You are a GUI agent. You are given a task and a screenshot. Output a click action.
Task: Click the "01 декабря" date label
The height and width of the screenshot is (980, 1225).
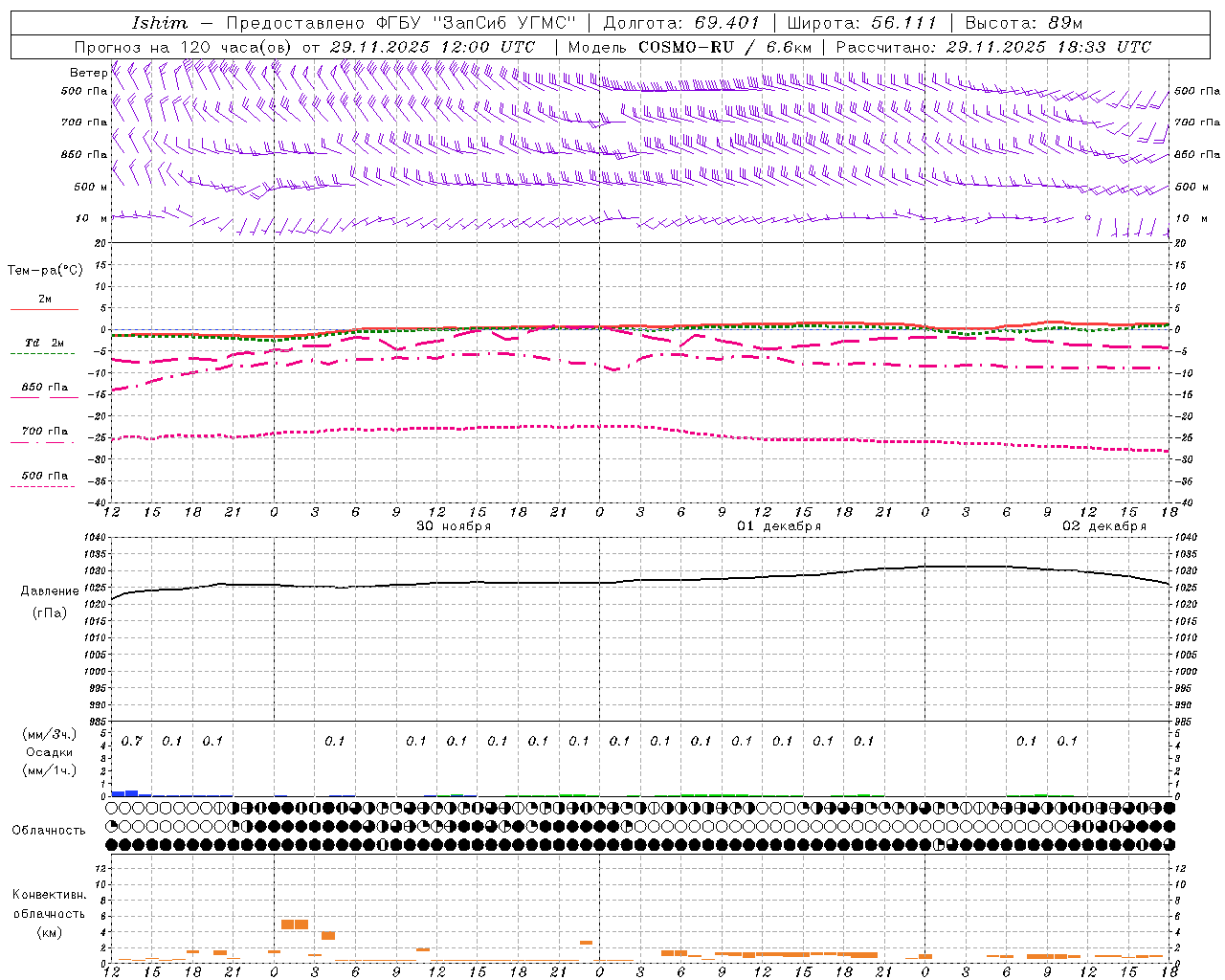[779, 526]
